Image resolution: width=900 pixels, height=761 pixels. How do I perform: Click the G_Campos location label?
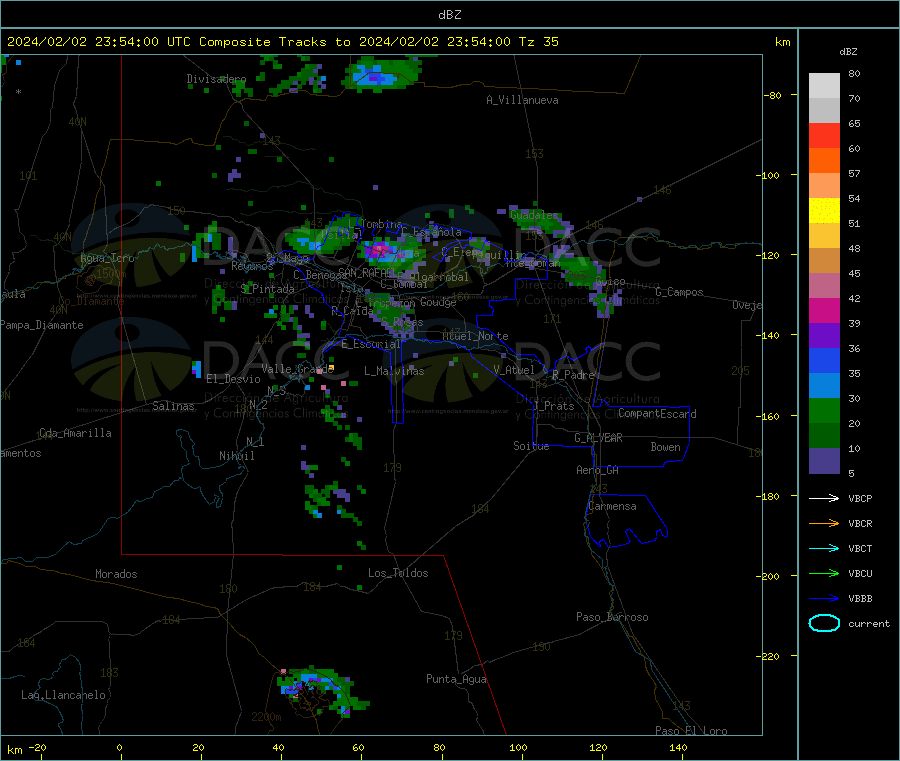(x=679, y=292)
